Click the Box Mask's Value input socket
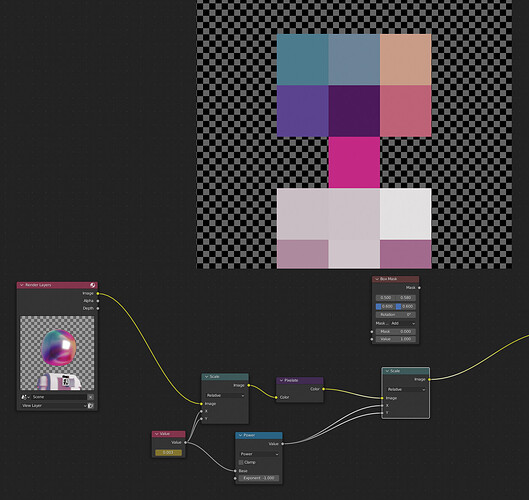 coord(372,339)
